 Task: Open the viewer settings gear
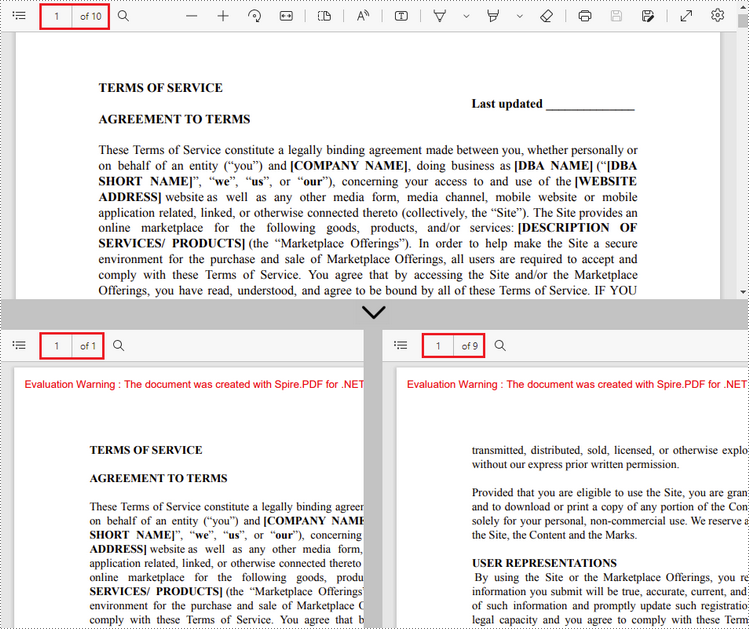[x=717, y=16]
